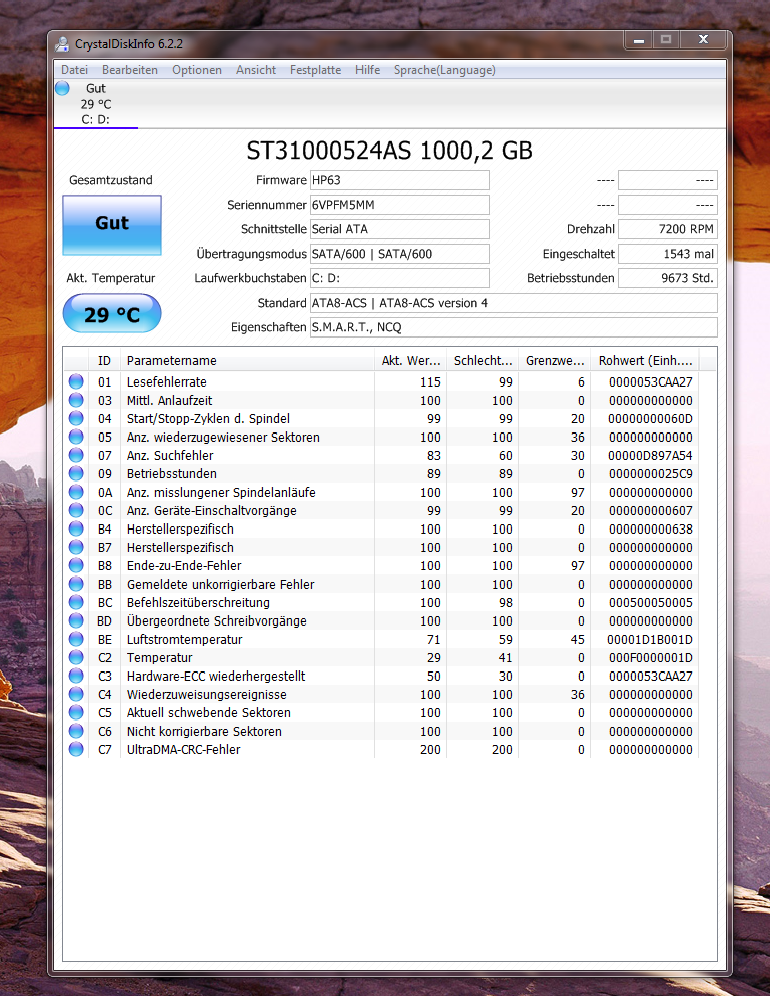Click the Drehzahl field 7200 RPM

click(x=668, y=229)
